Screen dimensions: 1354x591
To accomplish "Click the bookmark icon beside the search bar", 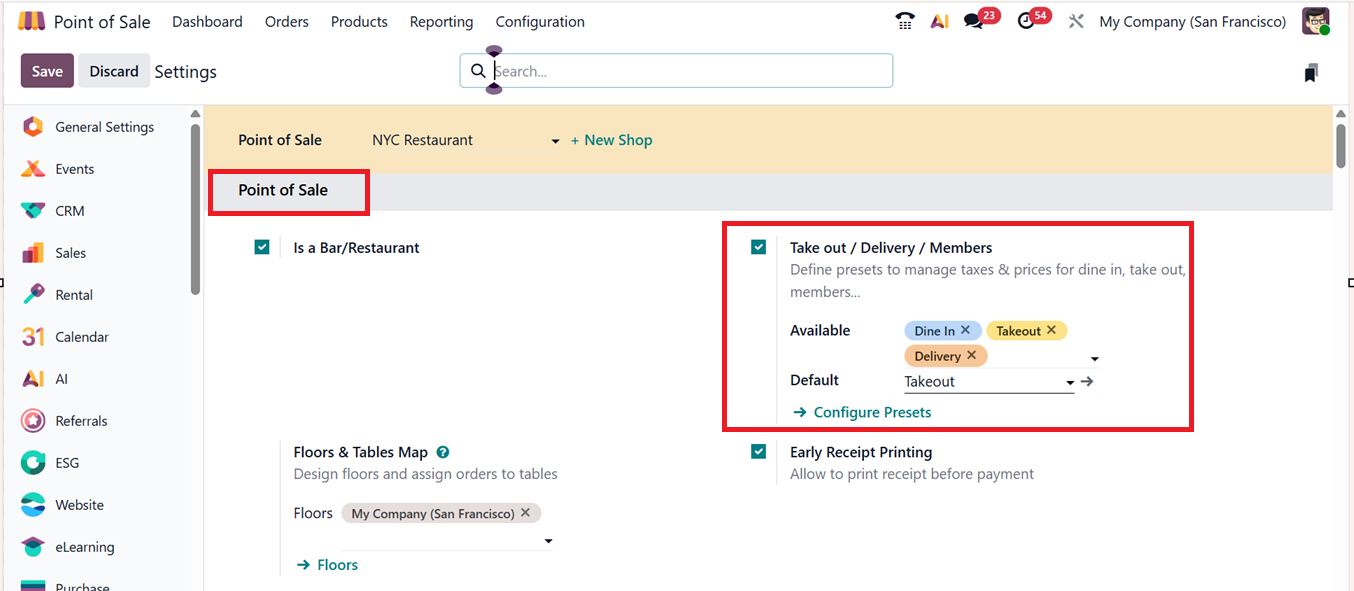I will (1310, 71).
